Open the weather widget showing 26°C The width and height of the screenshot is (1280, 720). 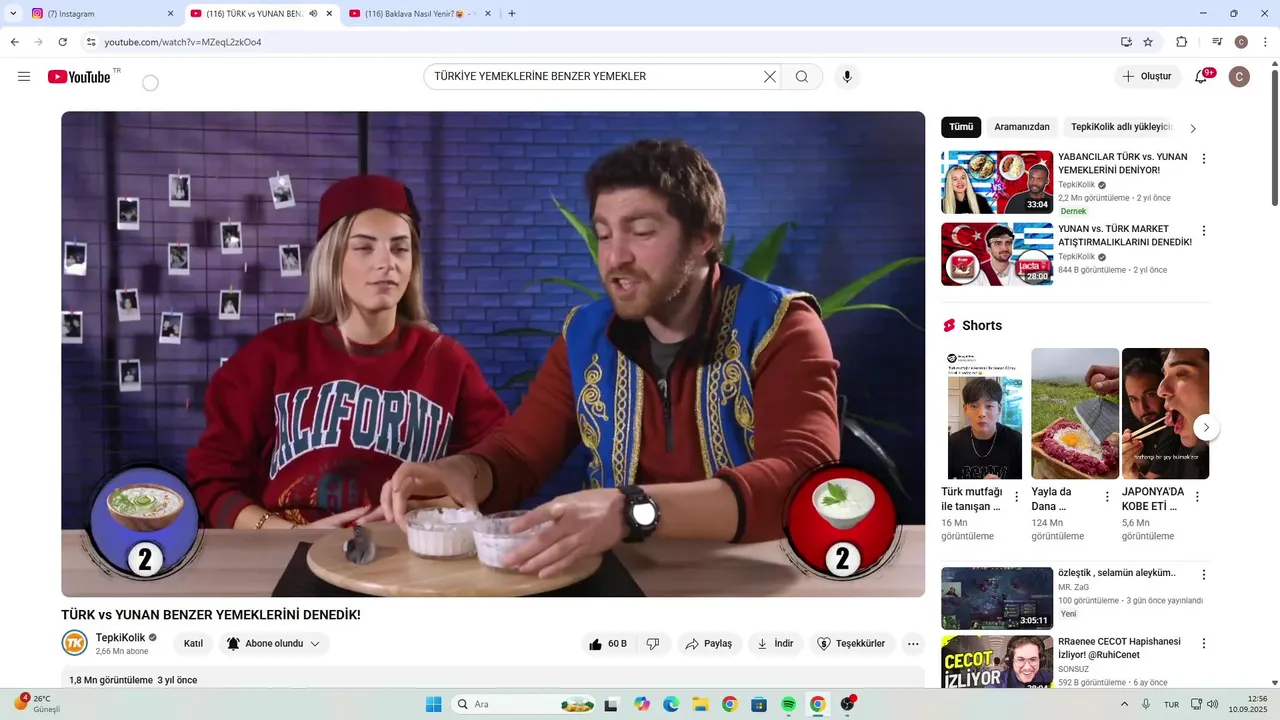point(36,704)
